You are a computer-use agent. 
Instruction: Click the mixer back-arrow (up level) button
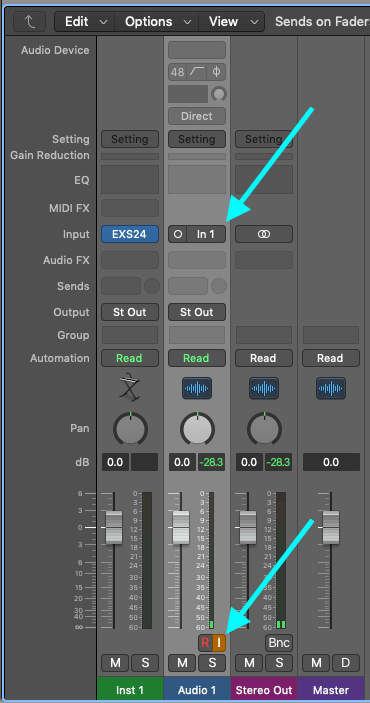29,22
